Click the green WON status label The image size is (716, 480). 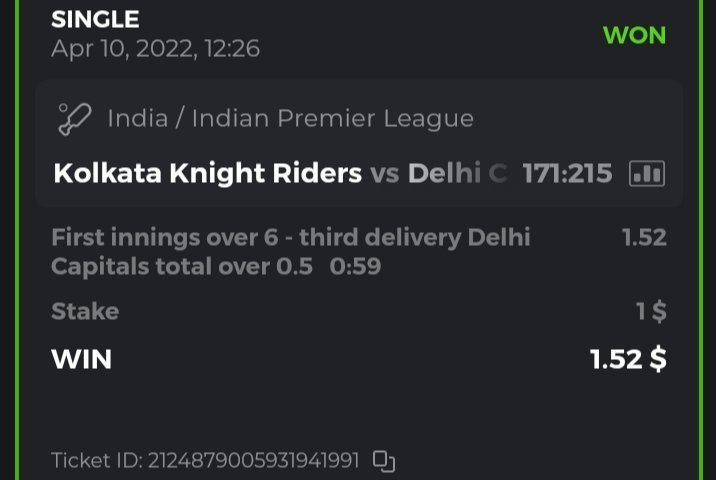(634, 35)
